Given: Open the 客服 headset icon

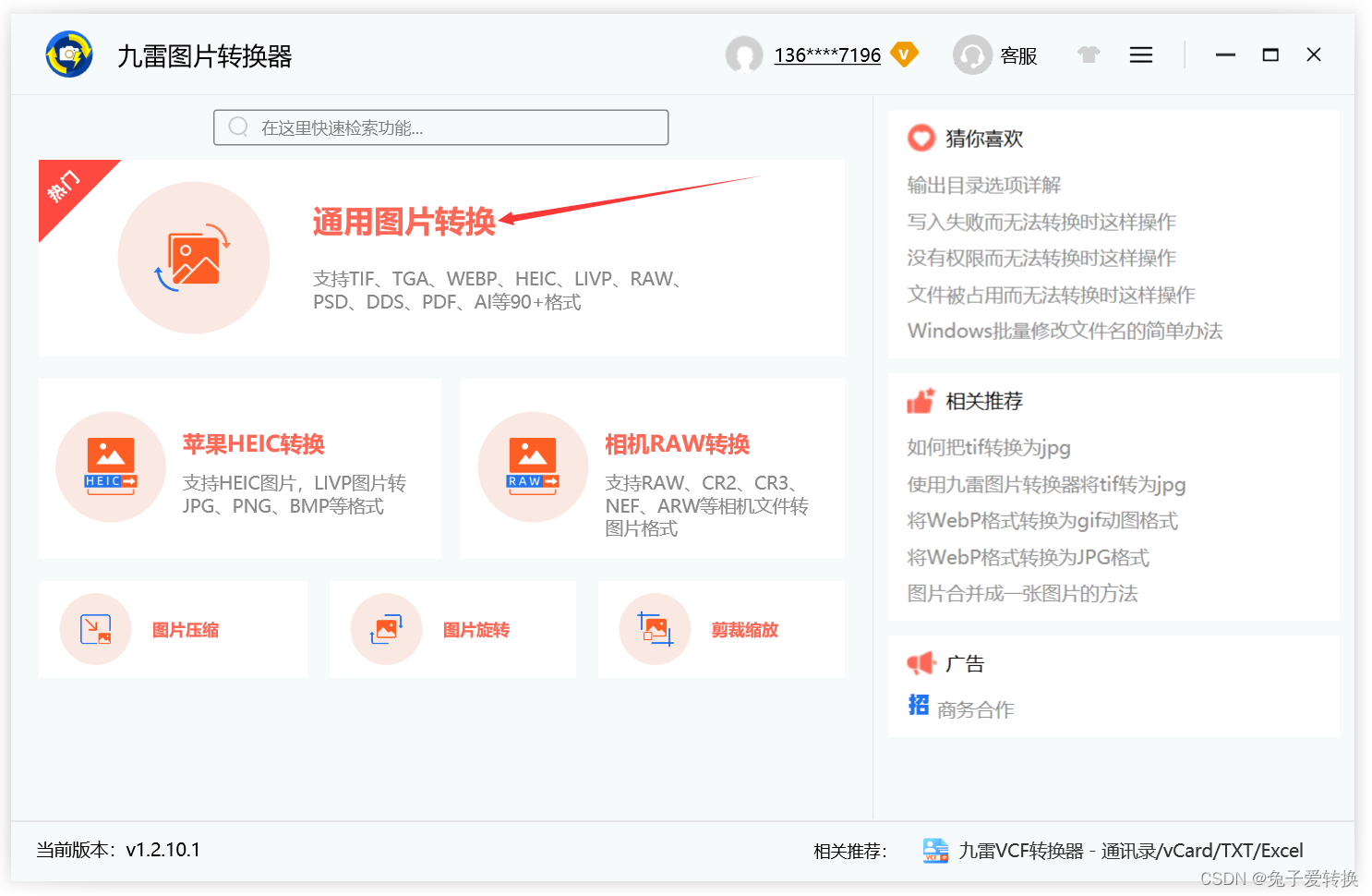Looking at the screenshot, I should 972,55.
